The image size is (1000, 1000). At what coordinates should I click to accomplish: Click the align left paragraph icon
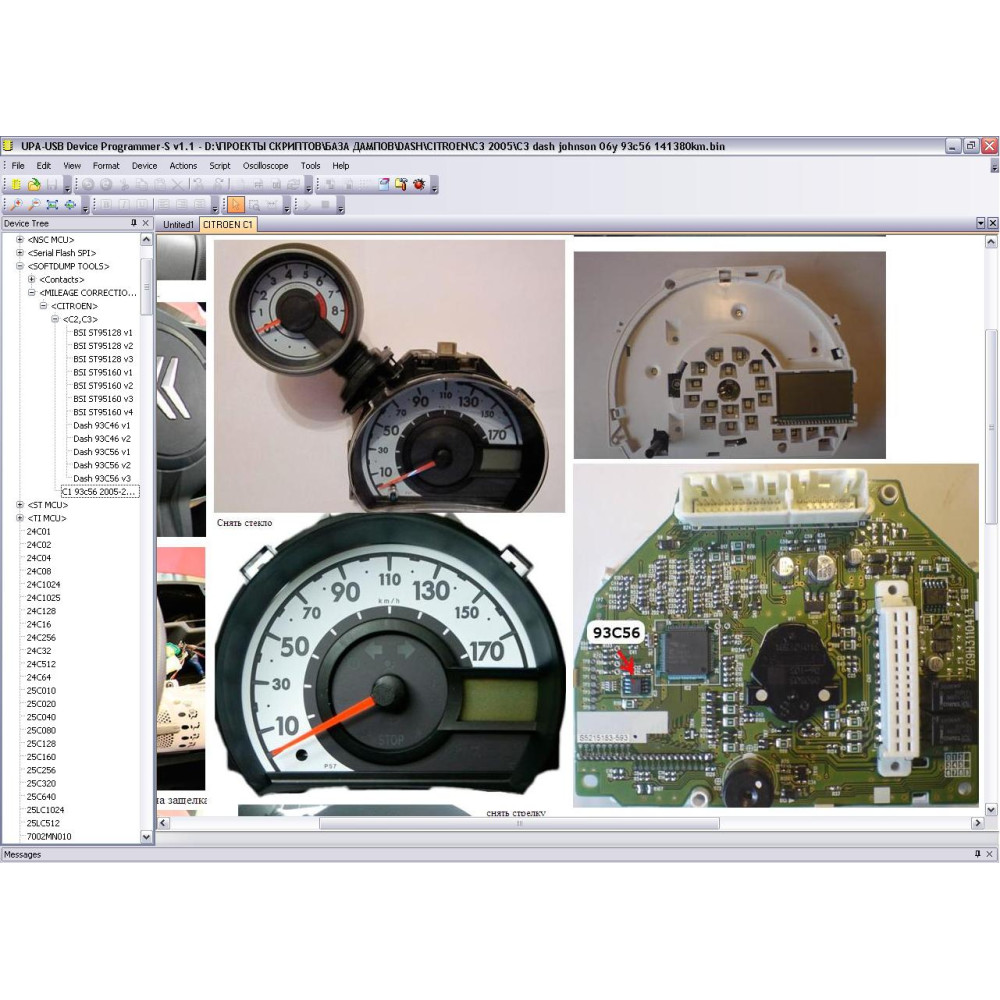[163, 205]
